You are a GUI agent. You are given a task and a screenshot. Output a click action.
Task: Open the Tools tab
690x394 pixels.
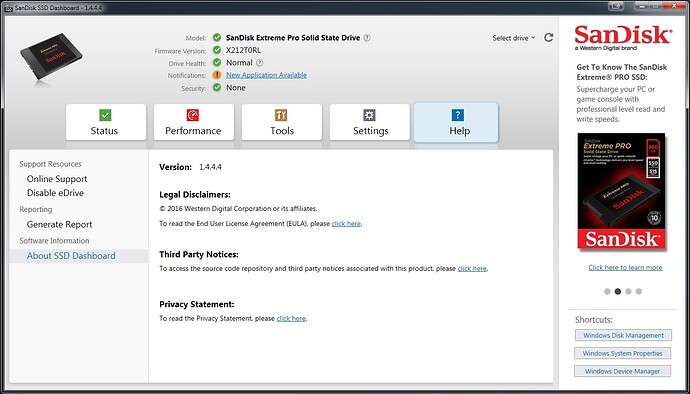coord(282,122)
